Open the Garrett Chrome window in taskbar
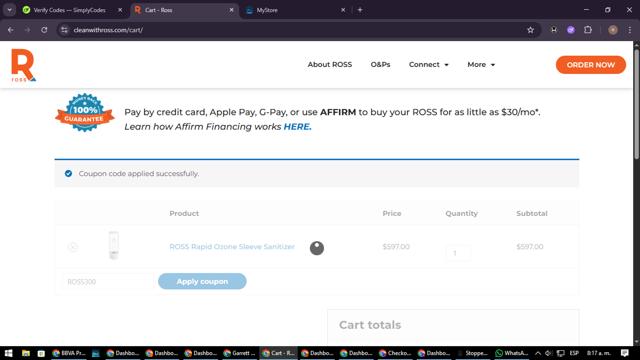Viewport: 640px width, 360px height. tap(240, 353)
